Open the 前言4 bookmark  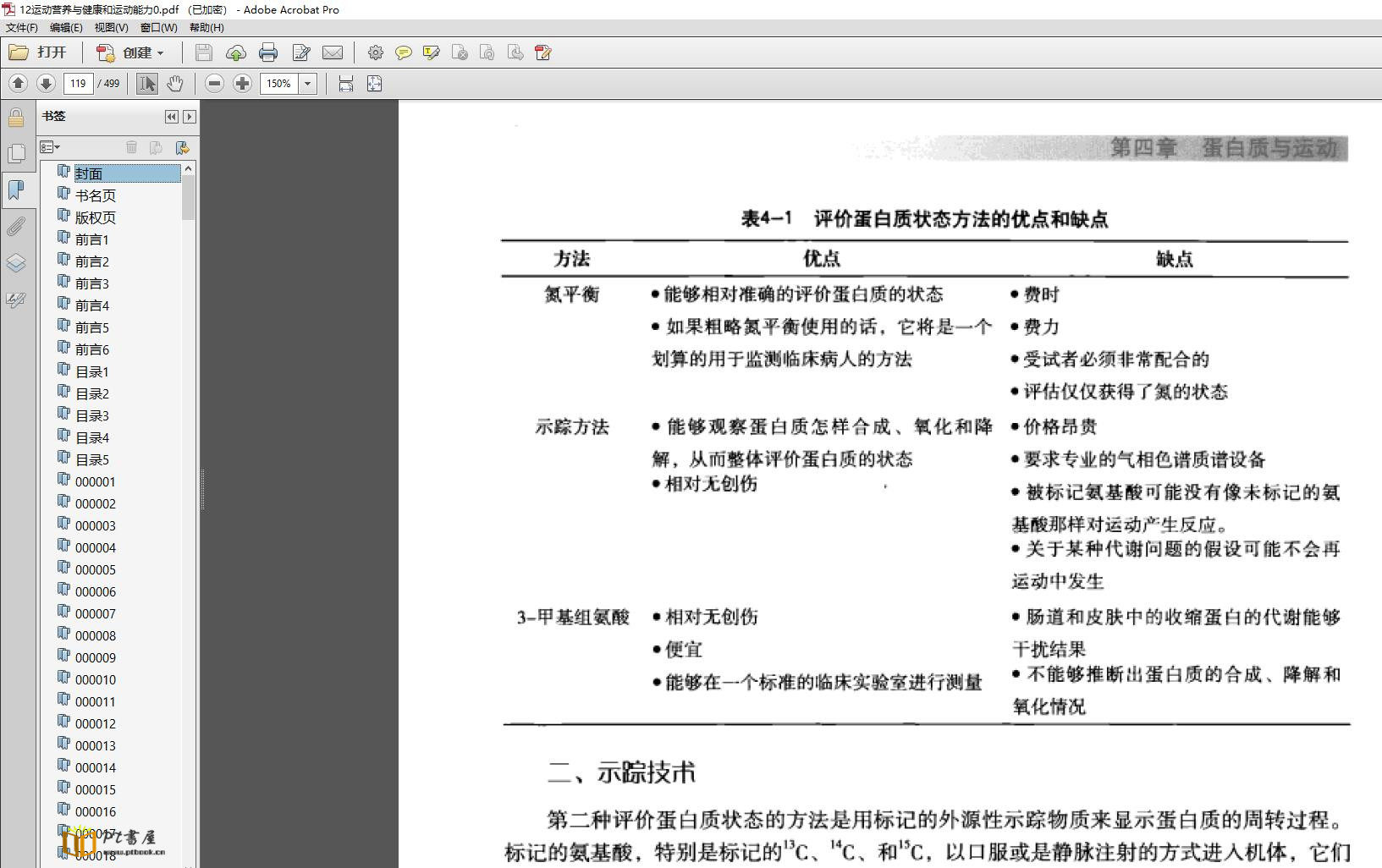pyautogui.click(x=92, y=305)
